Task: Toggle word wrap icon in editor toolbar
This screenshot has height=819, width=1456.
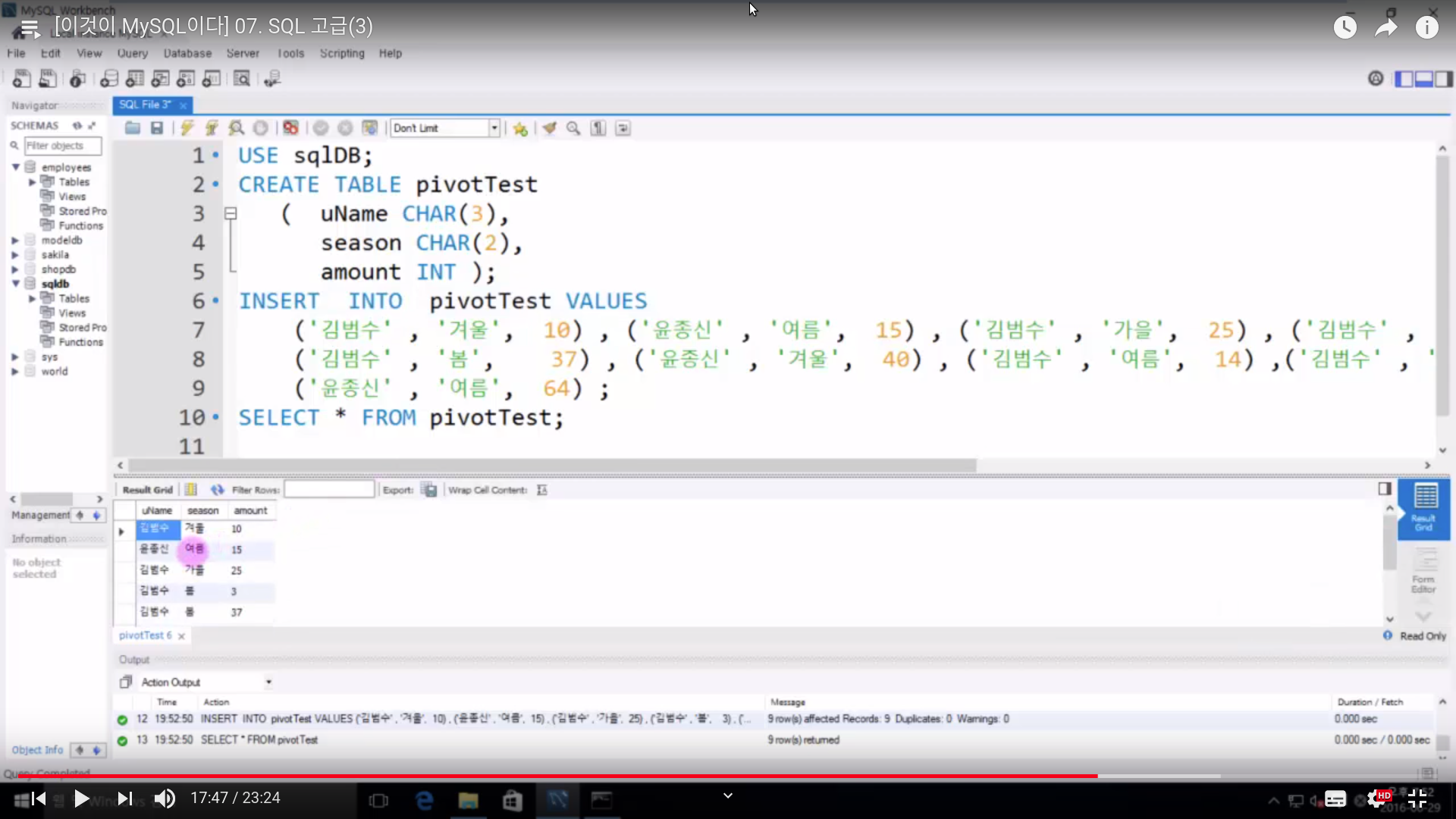Action: coord(623,128)
